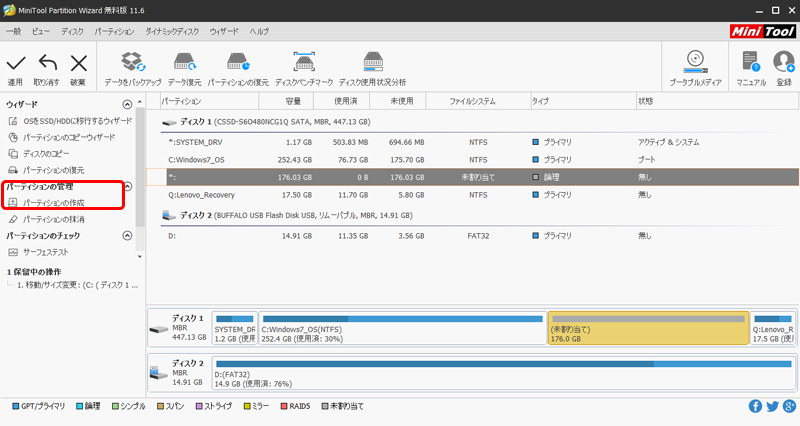Collapse the パーティションのチェック section
Viewport: 800px width, 426px height.
tap(127, 236)
